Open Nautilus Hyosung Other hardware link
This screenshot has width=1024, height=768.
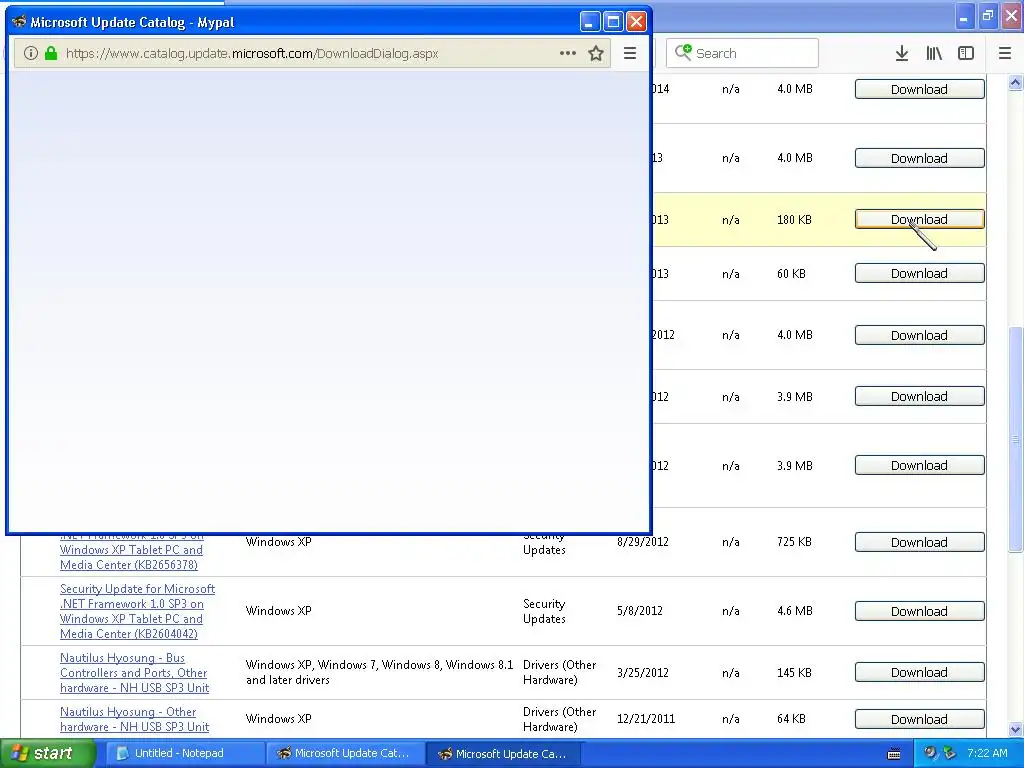tap(134, 719)
